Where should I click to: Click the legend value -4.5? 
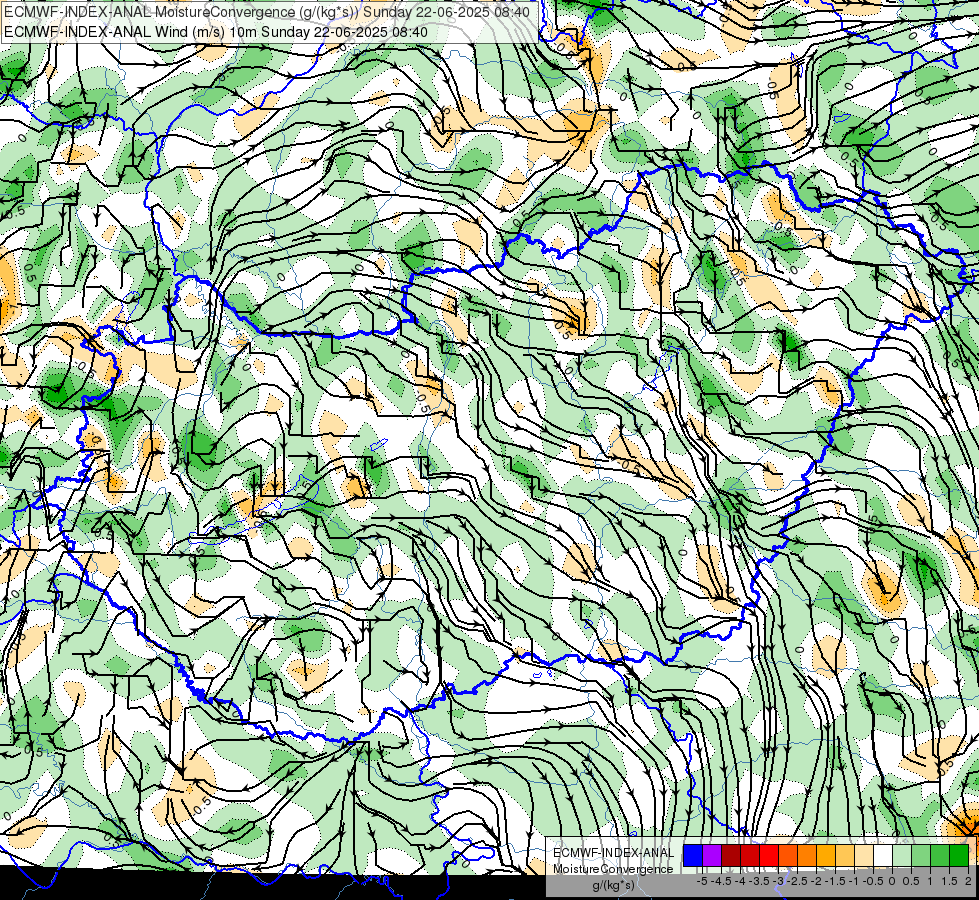pyautogui.click(x=723, y=881)
